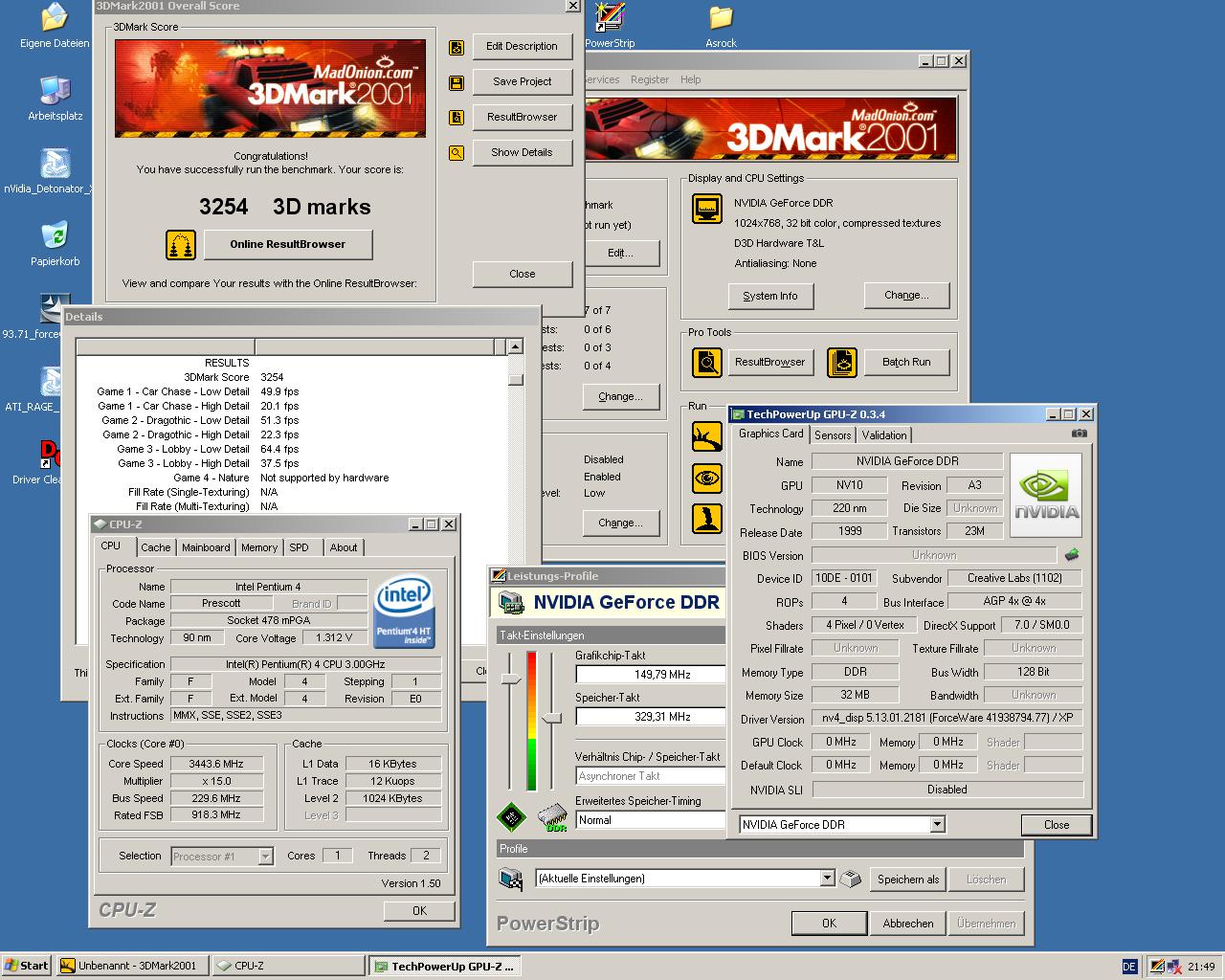Click the ResultBrowser icon in Pro Tools
Screen dimensions: 1225x980
[707, 363]
